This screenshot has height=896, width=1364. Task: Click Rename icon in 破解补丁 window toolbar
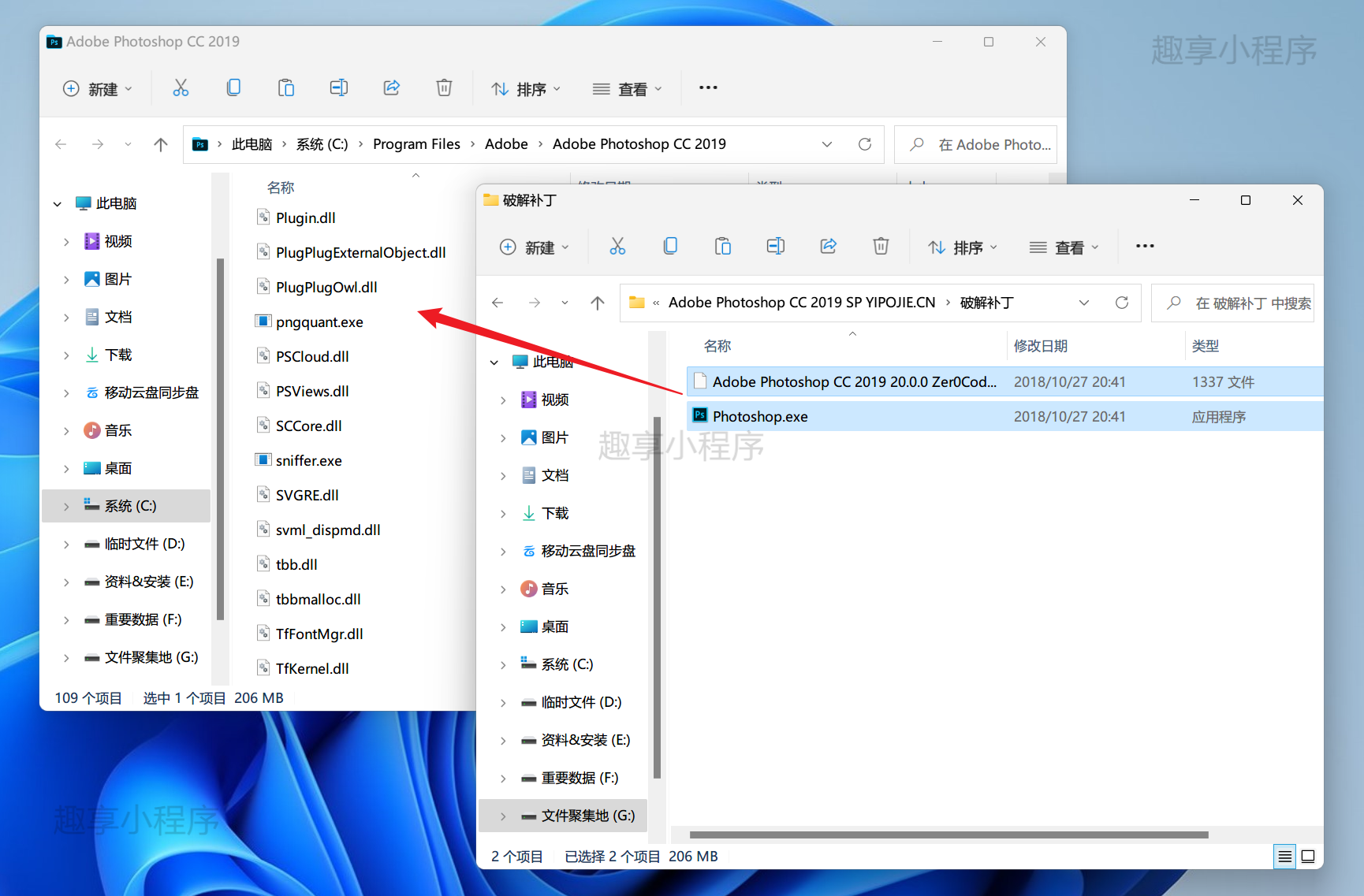point(776,247)
